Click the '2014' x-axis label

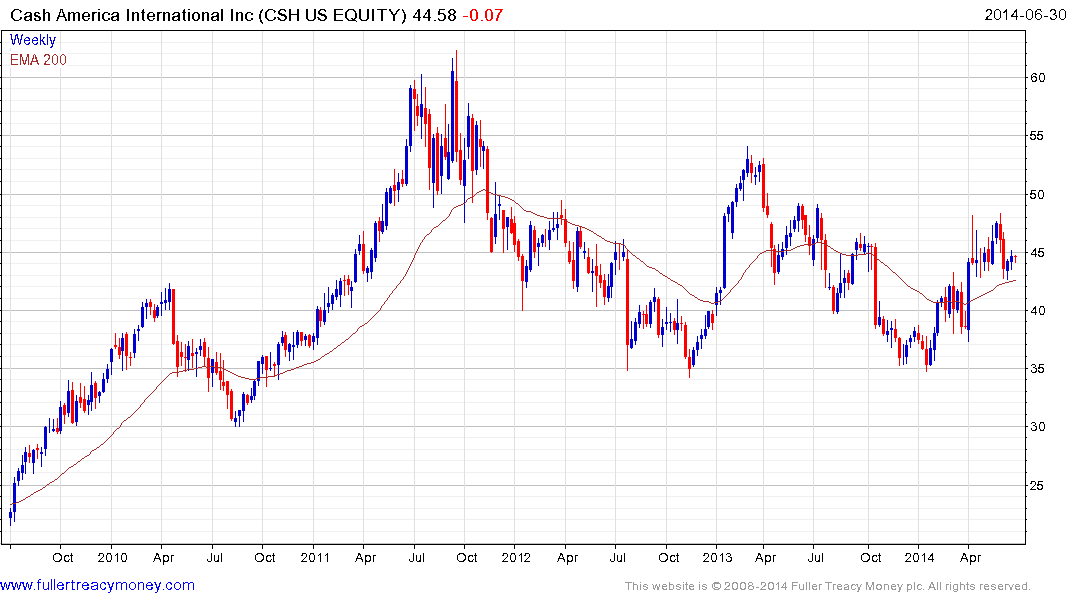(919, 557)
